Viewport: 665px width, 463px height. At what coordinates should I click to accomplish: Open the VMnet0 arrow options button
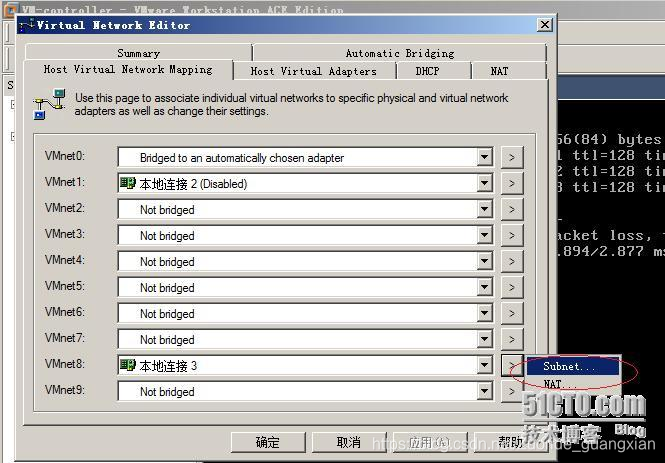tap(512, 157)
